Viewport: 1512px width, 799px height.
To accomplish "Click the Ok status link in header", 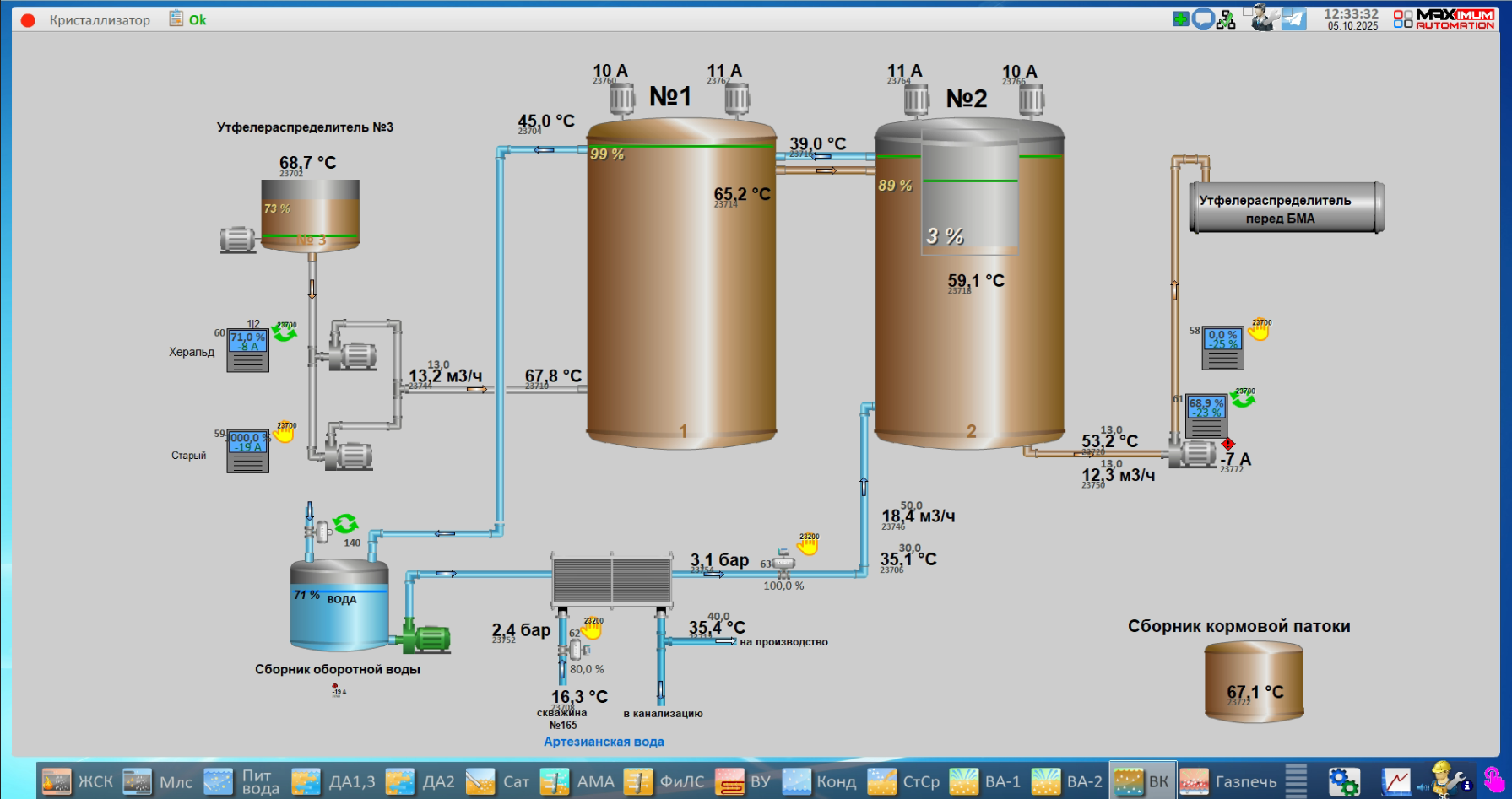I will (x=198, y=20).
